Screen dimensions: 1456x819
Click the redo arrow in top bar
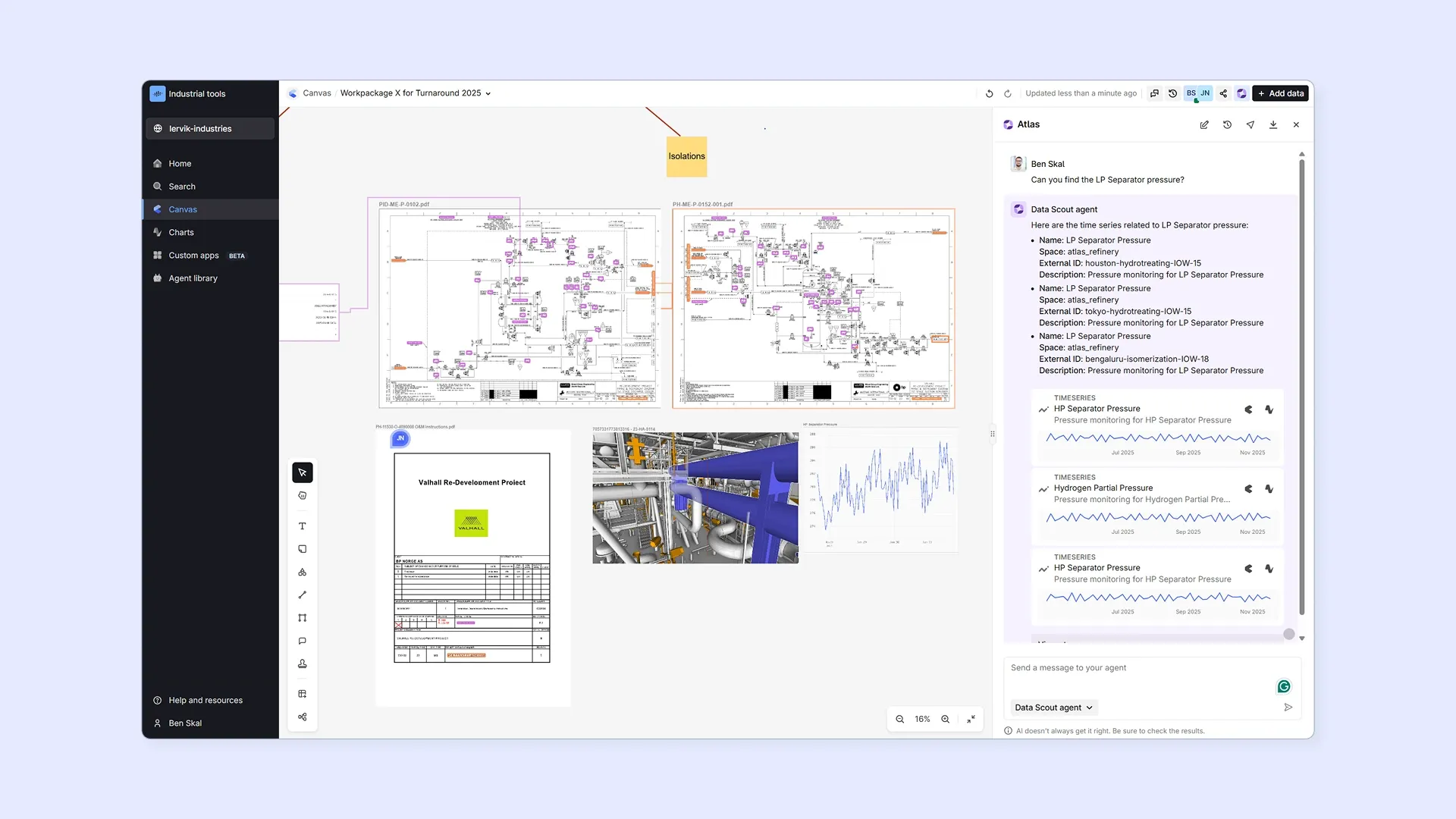click(x=1008, y=93)
